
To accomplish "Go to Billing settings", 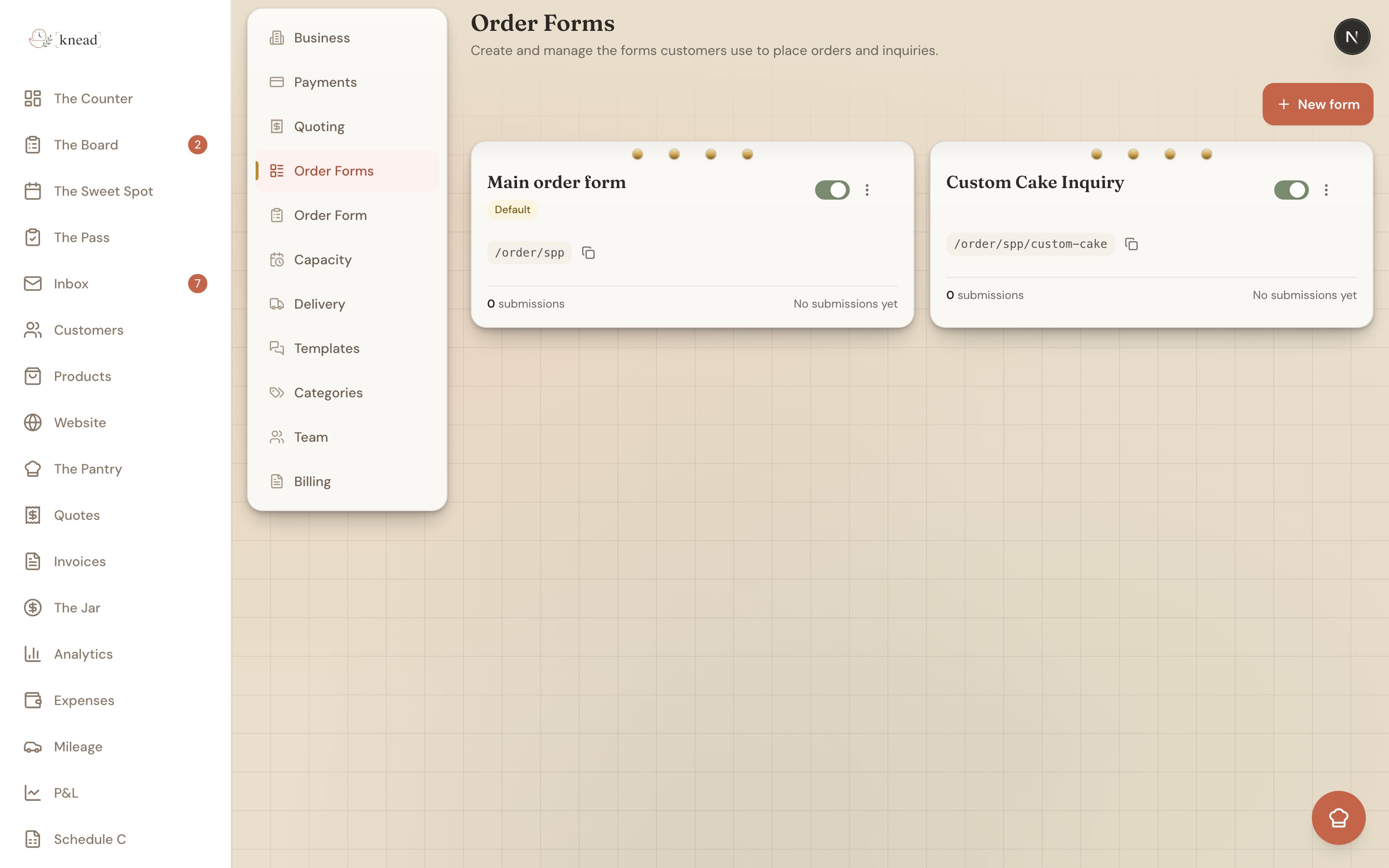I will [x=347, y=481].
